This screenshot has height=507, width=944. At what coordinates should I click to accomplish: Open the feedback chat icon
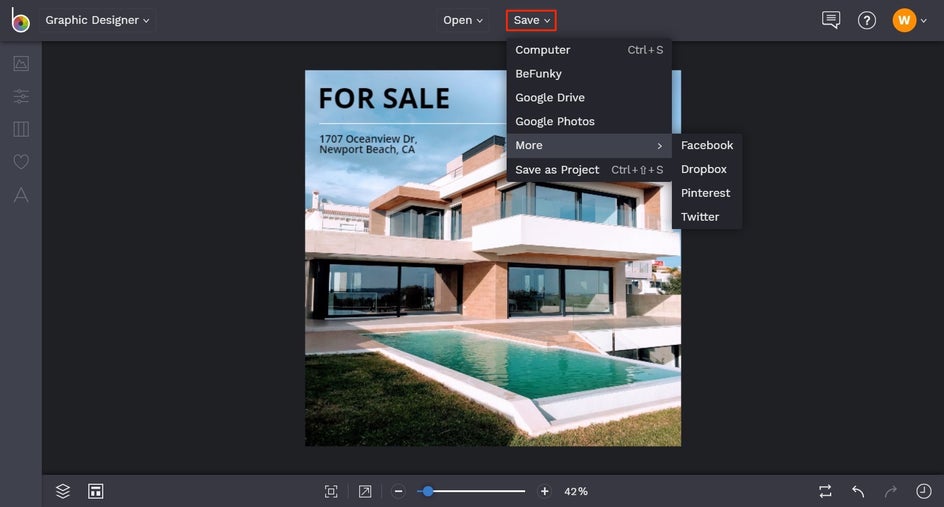click(x=831, y=20)
